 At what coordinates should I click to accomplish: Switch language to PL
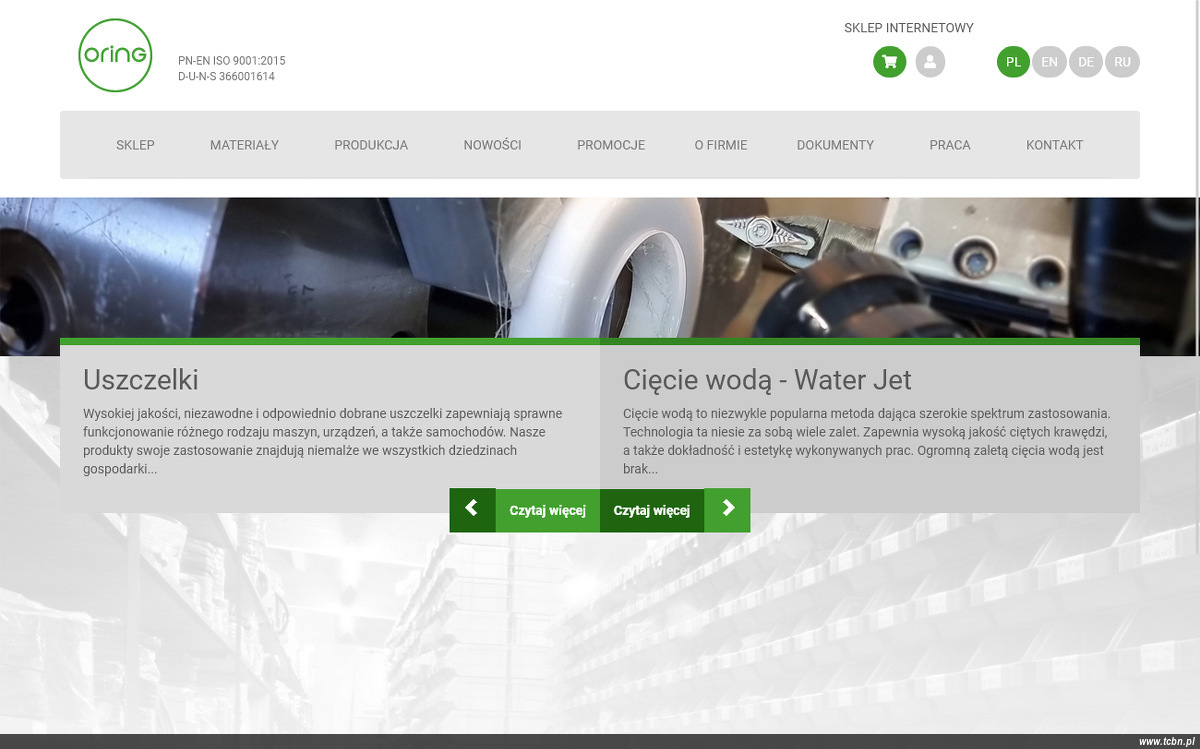click(1013, 62)
